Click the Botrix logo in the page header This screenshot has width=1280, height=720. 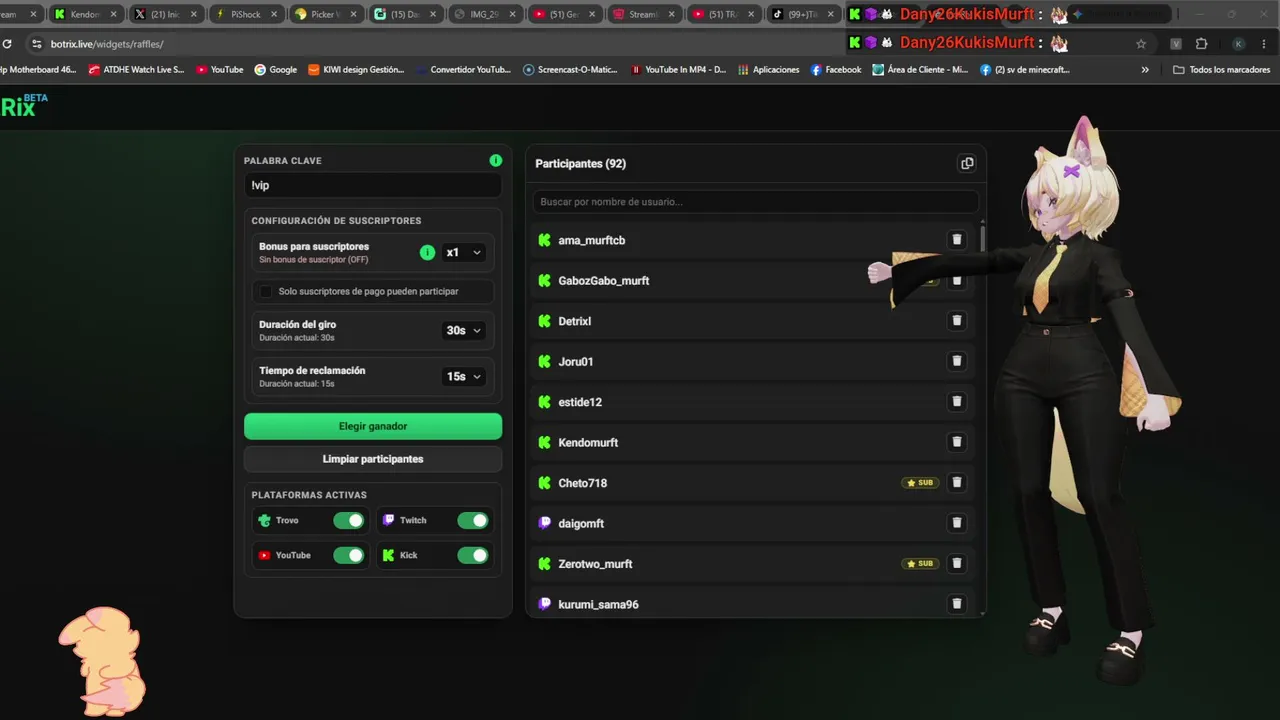click(24, 106)
